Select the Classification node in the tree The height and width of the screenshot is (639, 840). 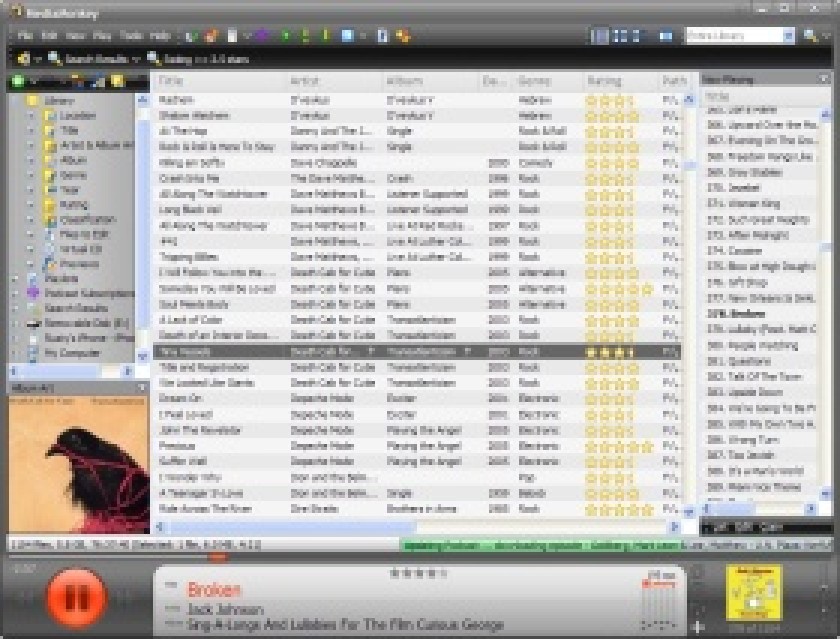click(x=88, y=220)
